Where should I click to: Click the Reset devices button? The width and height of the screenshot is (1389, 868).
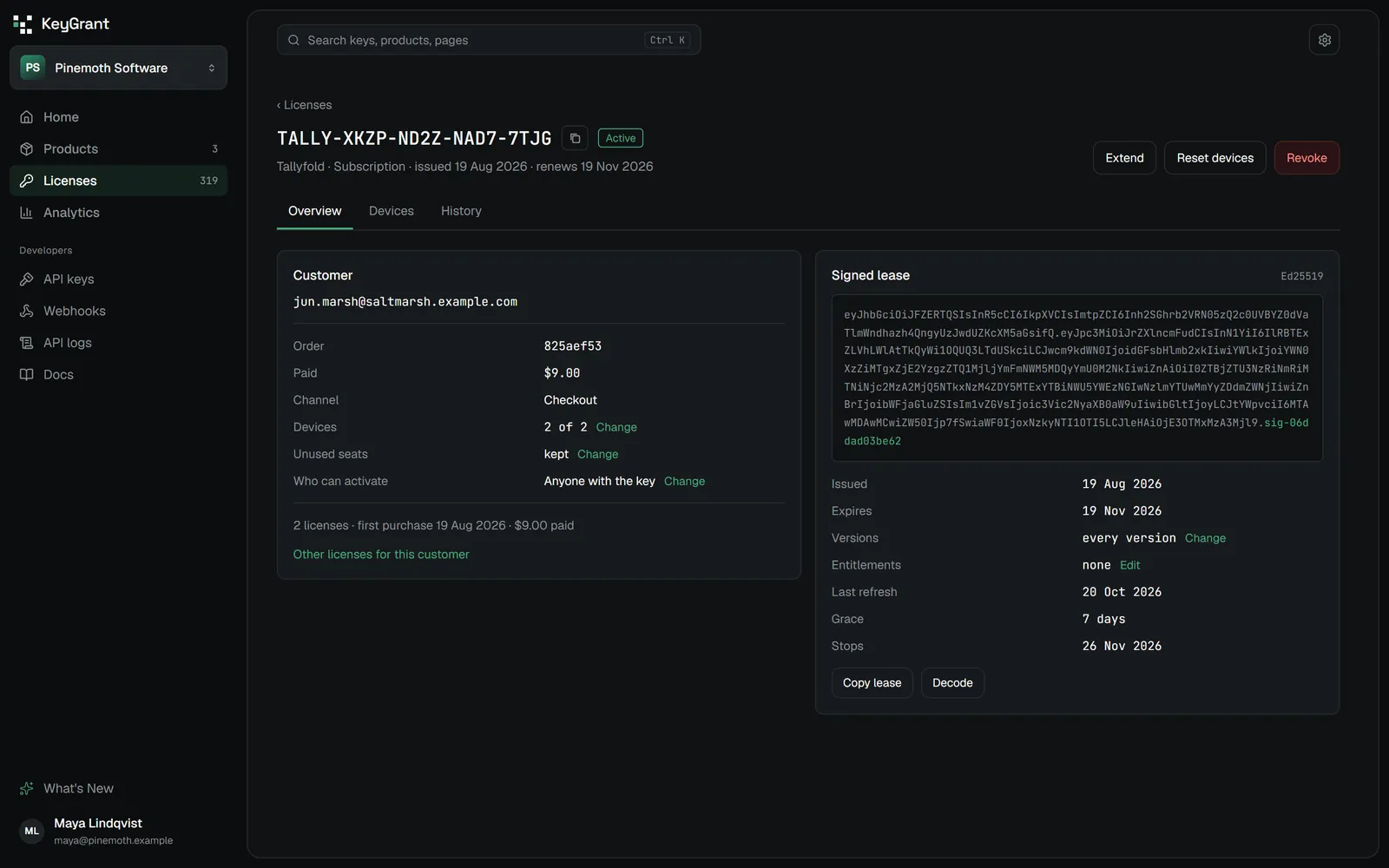(1215, 158)
